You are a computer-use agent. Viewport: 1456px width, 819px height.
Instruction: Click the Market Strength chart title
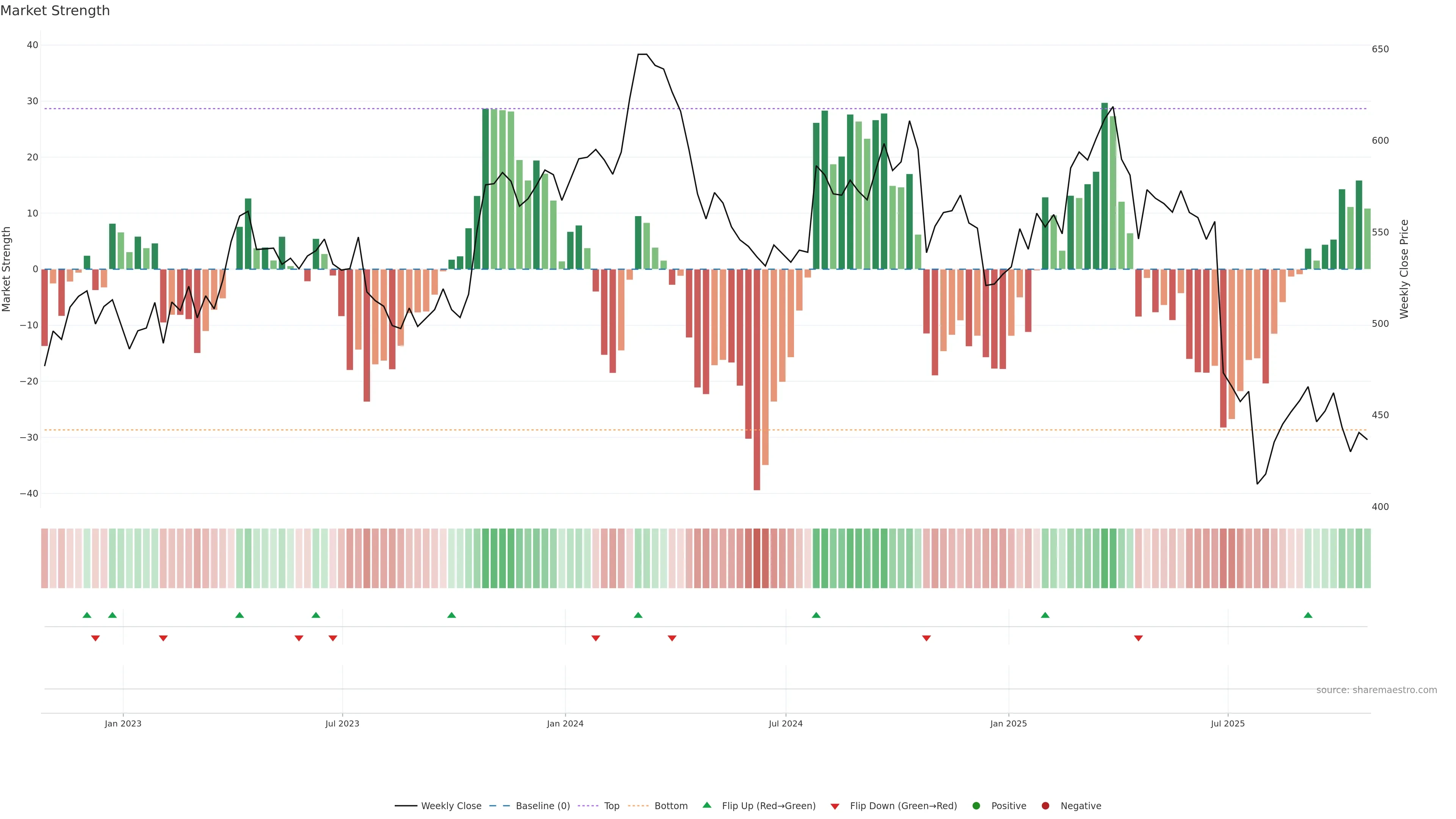point(55,11)
